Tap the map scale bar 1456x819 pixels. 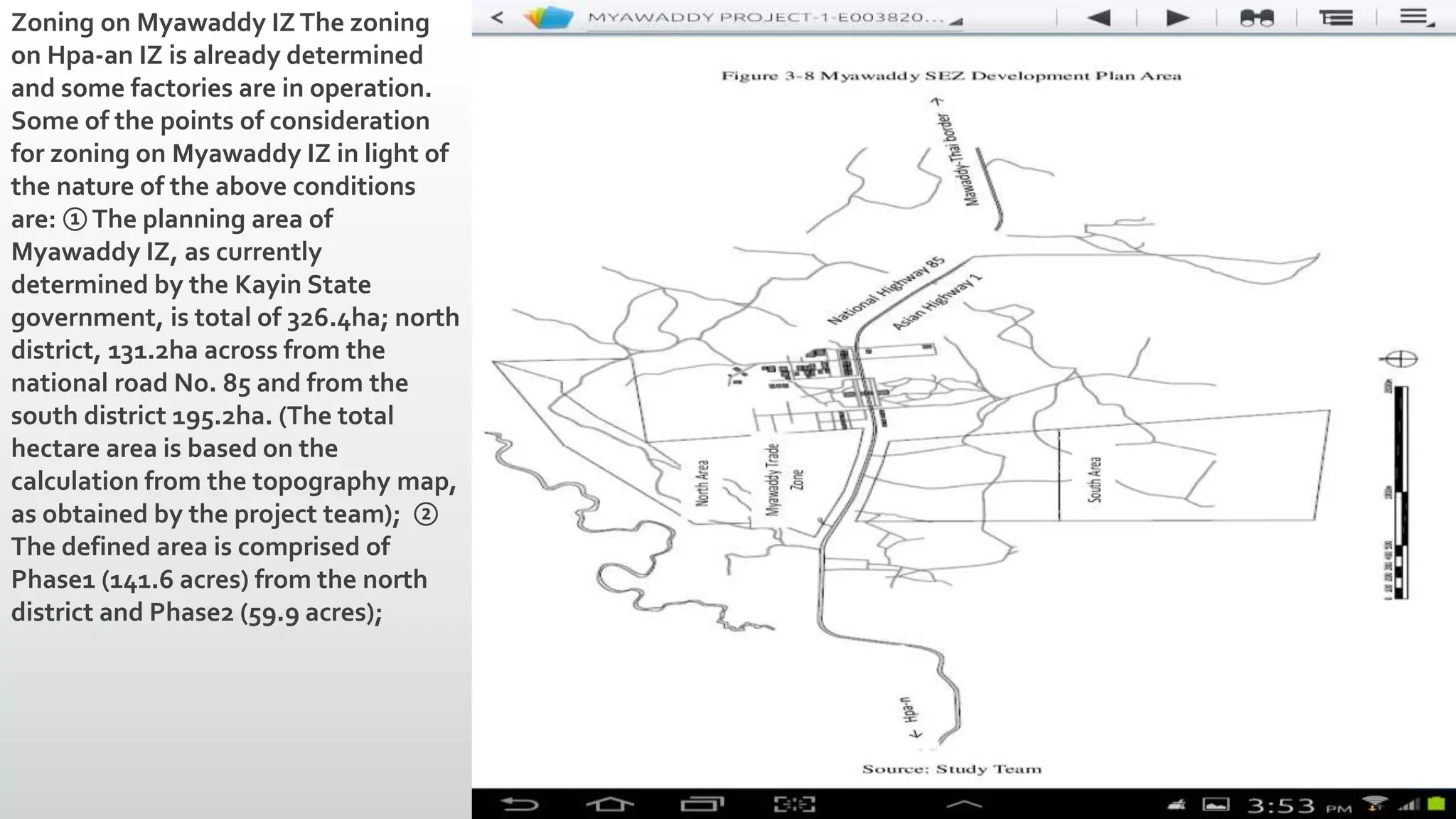pyautogui.click(x=1398, y=491)
